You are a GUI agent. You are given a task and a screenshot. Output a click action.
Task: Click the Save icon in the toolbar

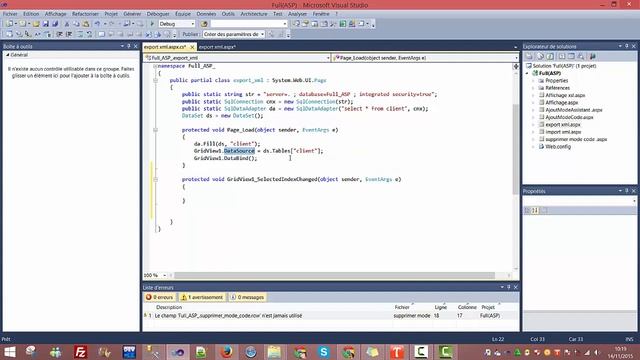click(x=45, y=24)
